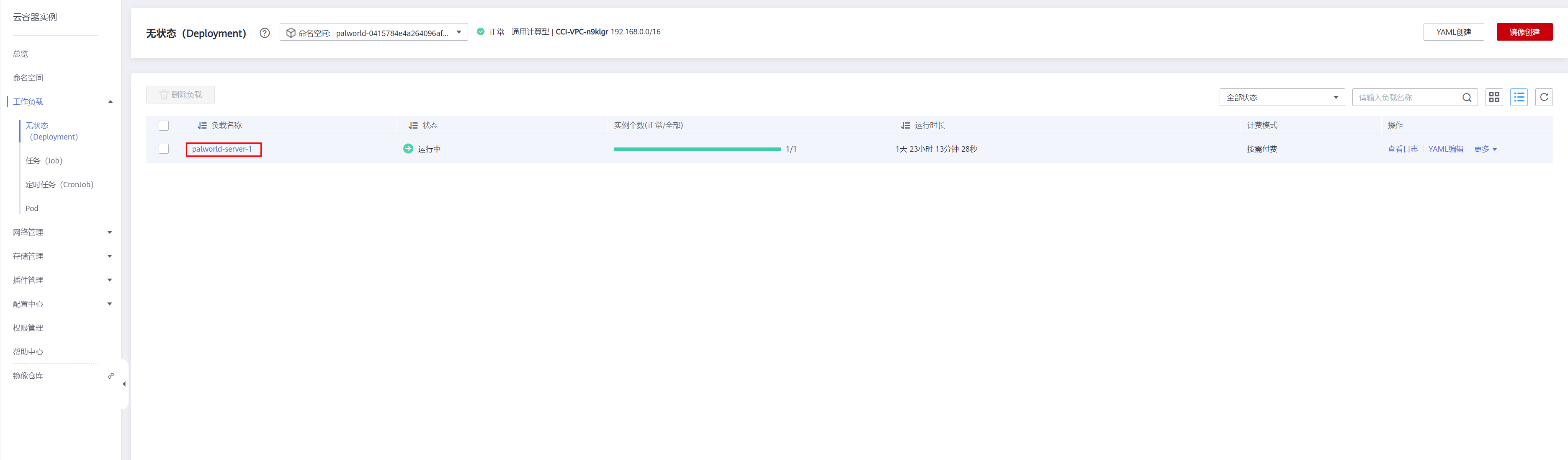Viewport: 1568px width, 460px height.
Task: Open 任务 (Job) sidebar item
Action: click(x=44, y=161)
